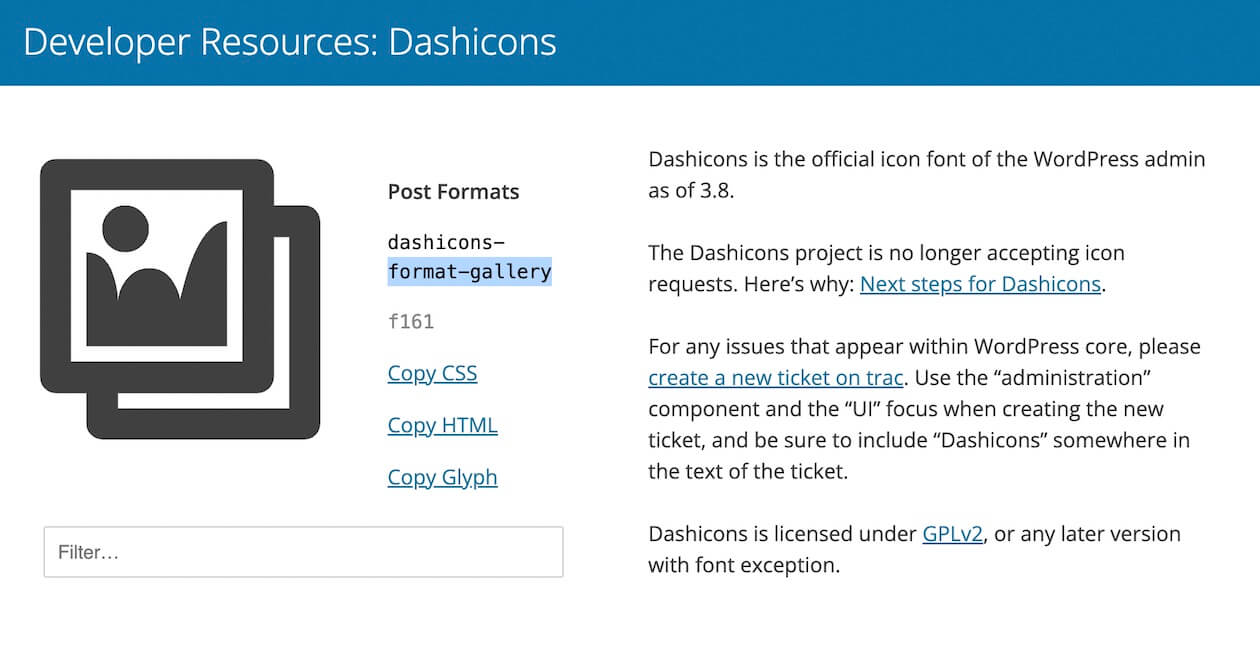Follow the create a new ticket on trac link

tap(775, 378)
